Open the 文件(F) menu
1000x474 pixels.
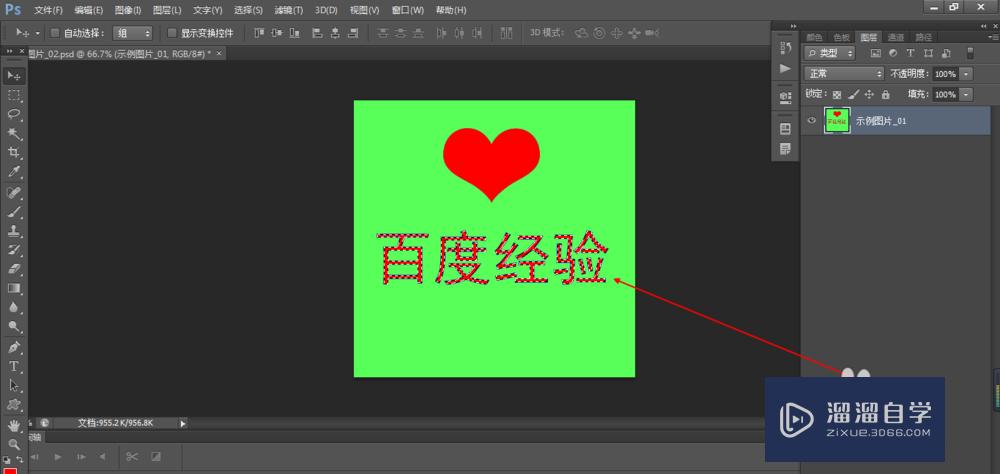click(x=48, y=10)
